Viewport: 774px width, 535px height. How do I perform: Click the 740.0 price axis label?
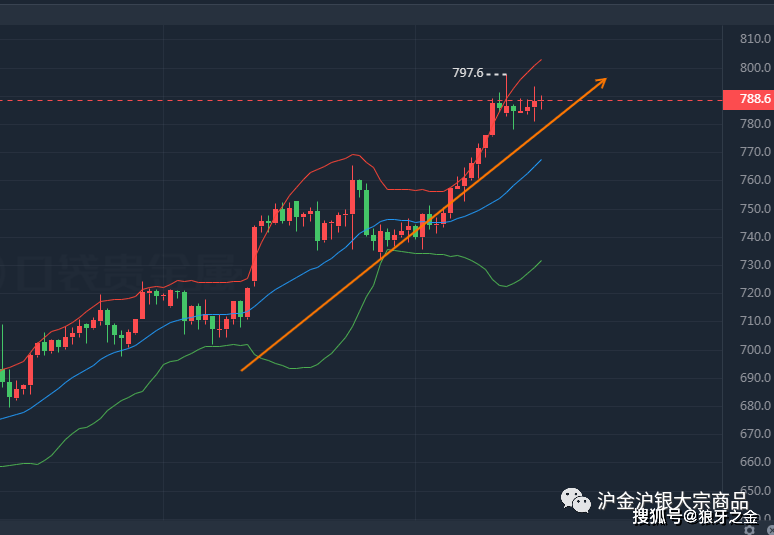pos(755,237)
